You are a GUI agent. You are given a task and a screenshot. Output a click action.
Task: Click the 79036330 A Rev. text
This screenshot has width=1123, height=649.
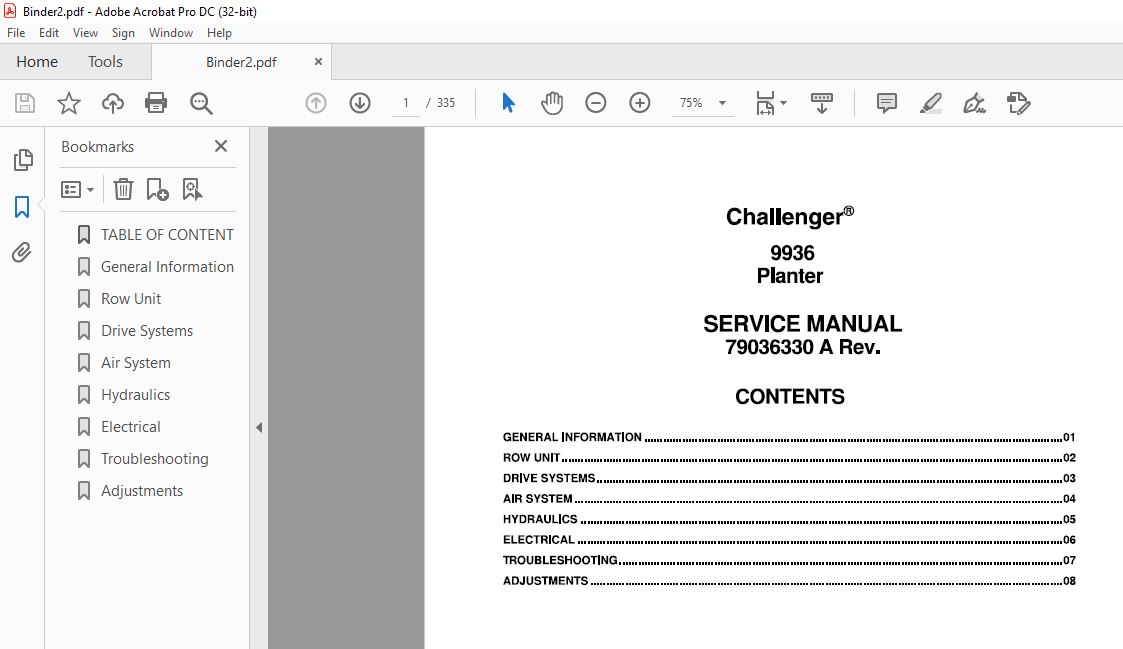[x=802, y=347]
